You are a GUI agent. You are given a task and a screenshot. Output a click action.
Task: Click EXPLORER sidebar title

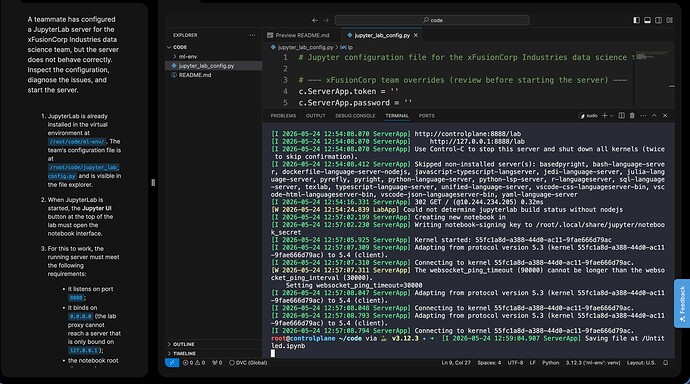pyautogui.click(x=185, y=35)
